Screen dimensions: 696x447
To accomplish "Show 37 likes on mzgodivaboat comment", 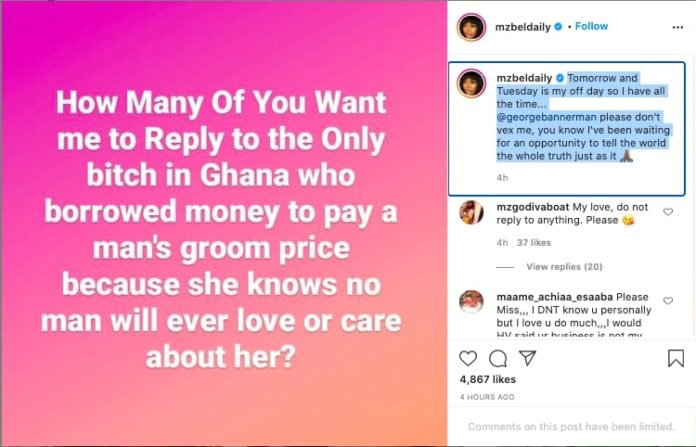I will coord(534,243).
